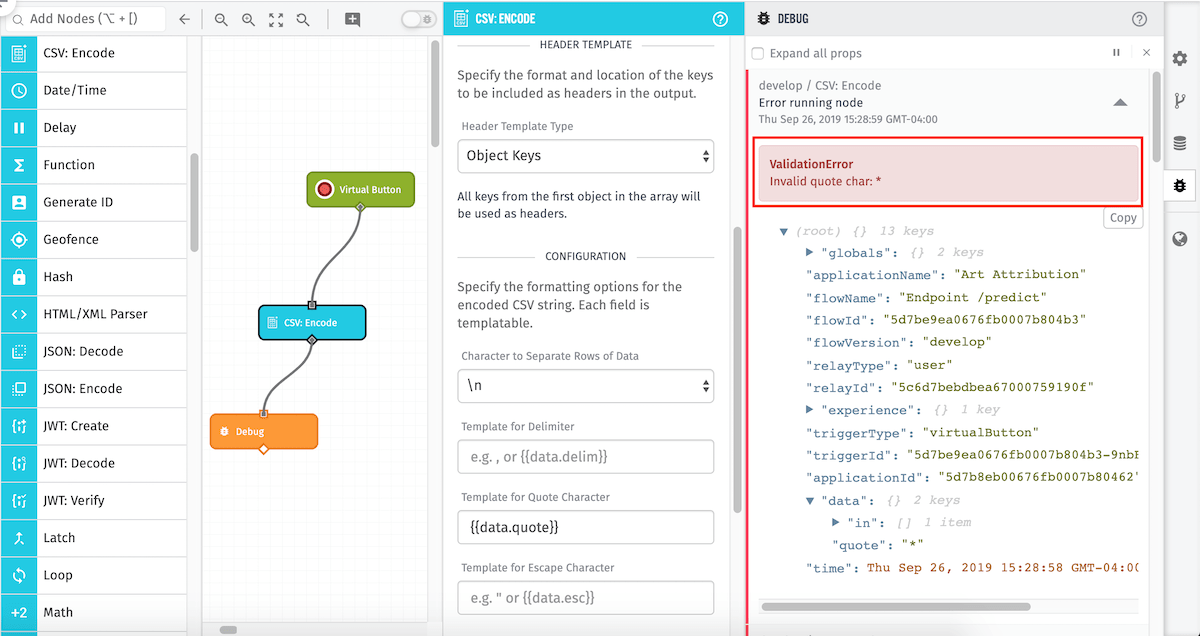Image resolution: width=1200 pixels, height=636 pixels.
Task: Select the Math palette node
Action: [x=94, y=613]
